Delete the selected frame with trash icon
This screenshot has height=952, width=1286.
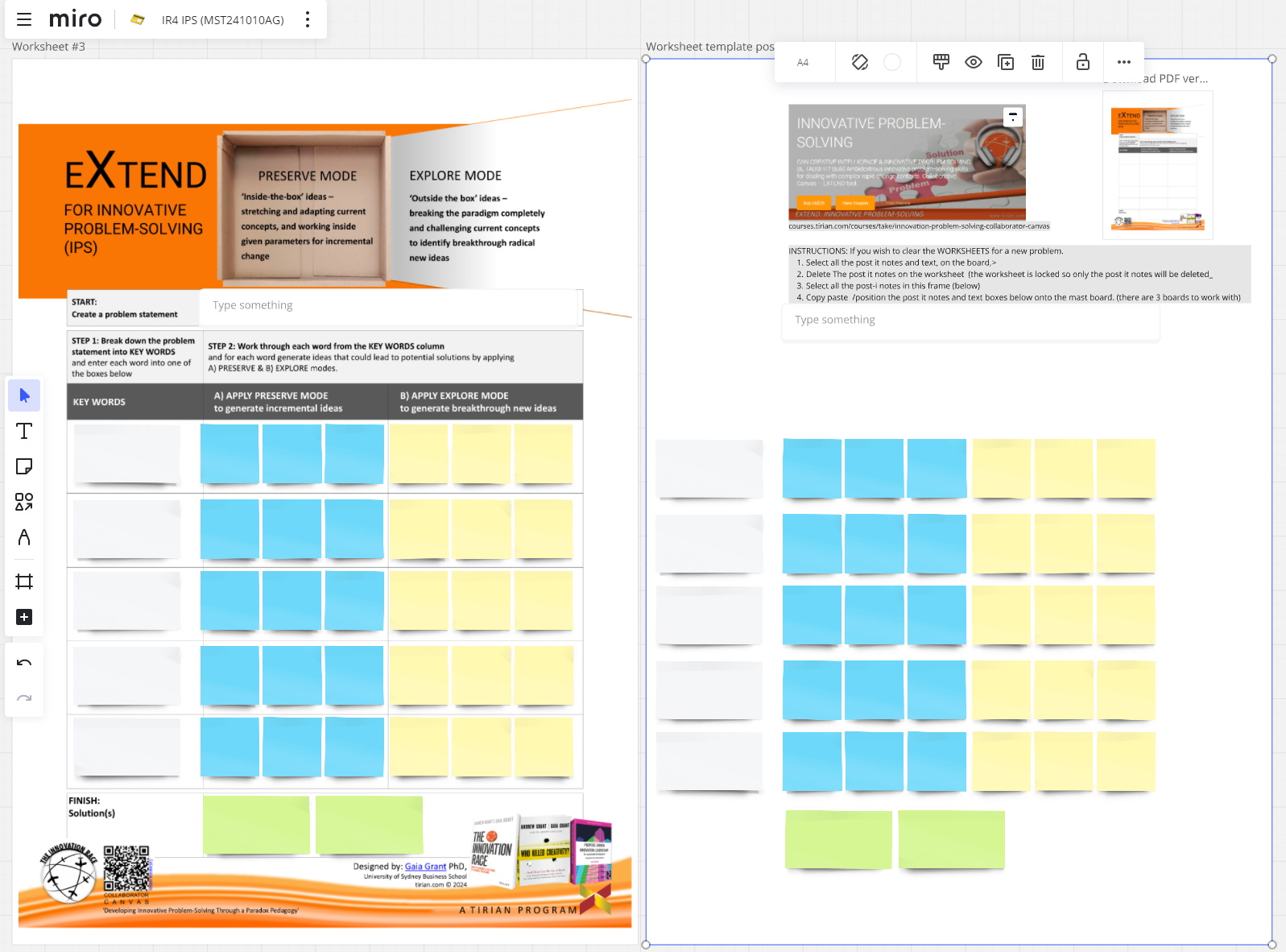click(x=1038, y=62)
